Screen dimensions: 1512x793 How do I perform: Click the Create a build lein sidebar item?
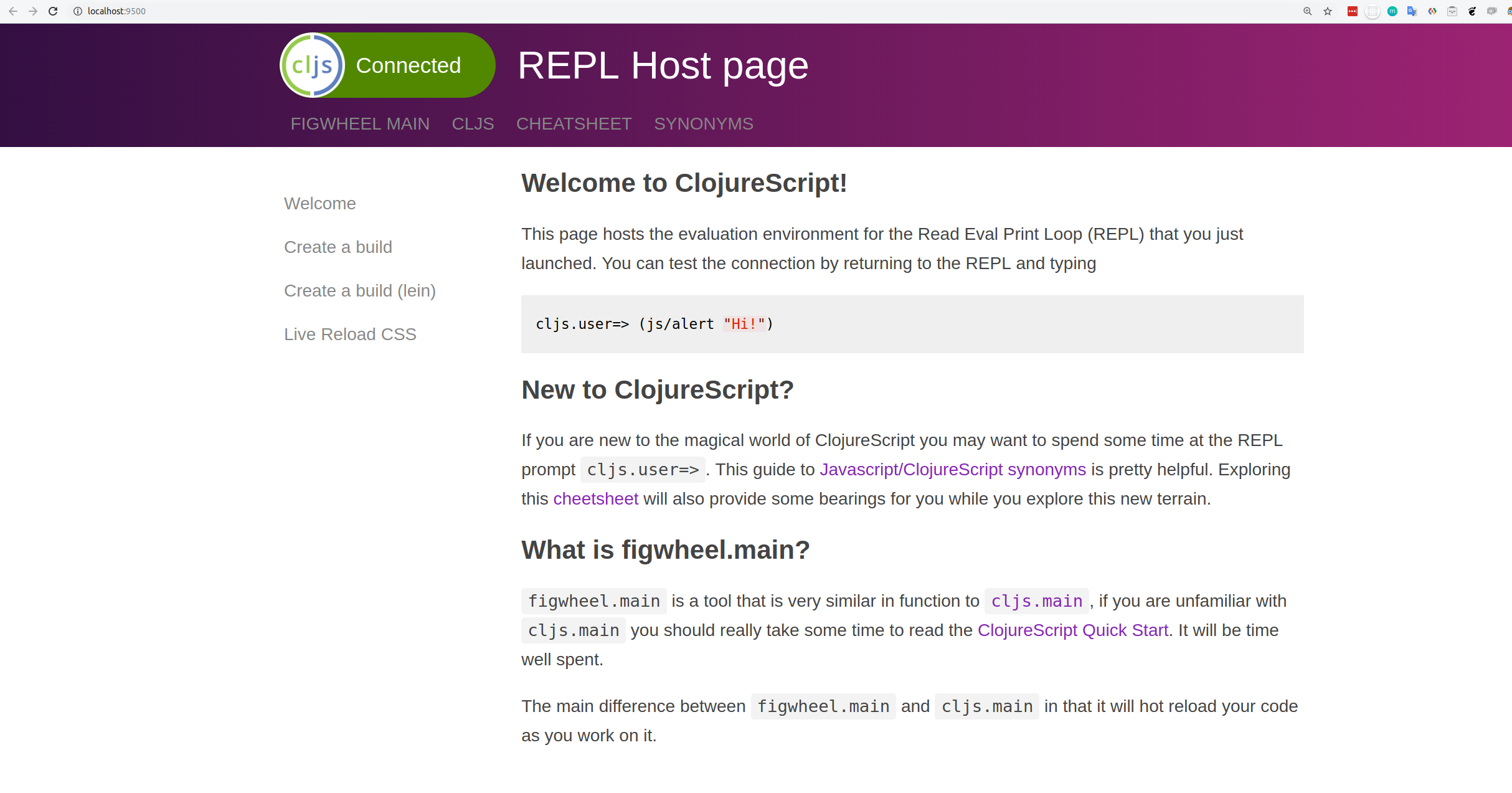[x=359, y=290]
